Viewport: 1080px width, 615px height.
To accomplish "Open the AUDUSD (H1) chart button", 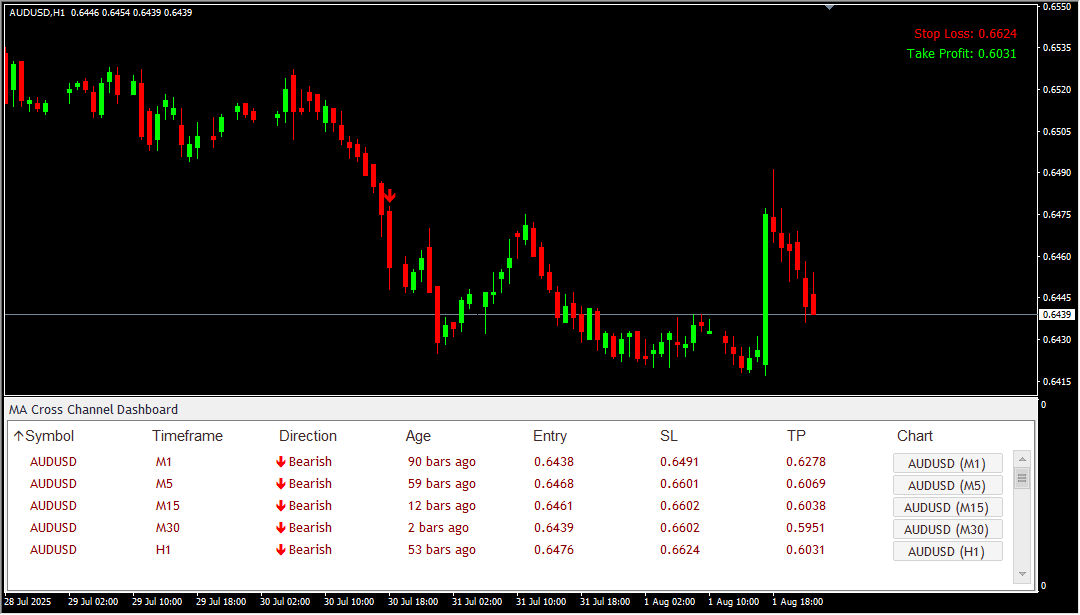I will [x=947, y=551].
